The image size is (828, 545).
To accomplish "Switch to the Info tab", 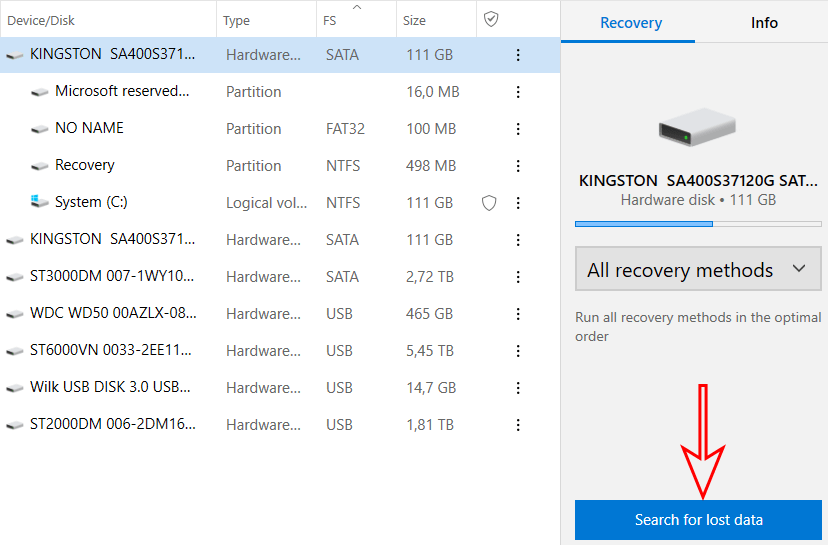I will [x=764, y=23].
